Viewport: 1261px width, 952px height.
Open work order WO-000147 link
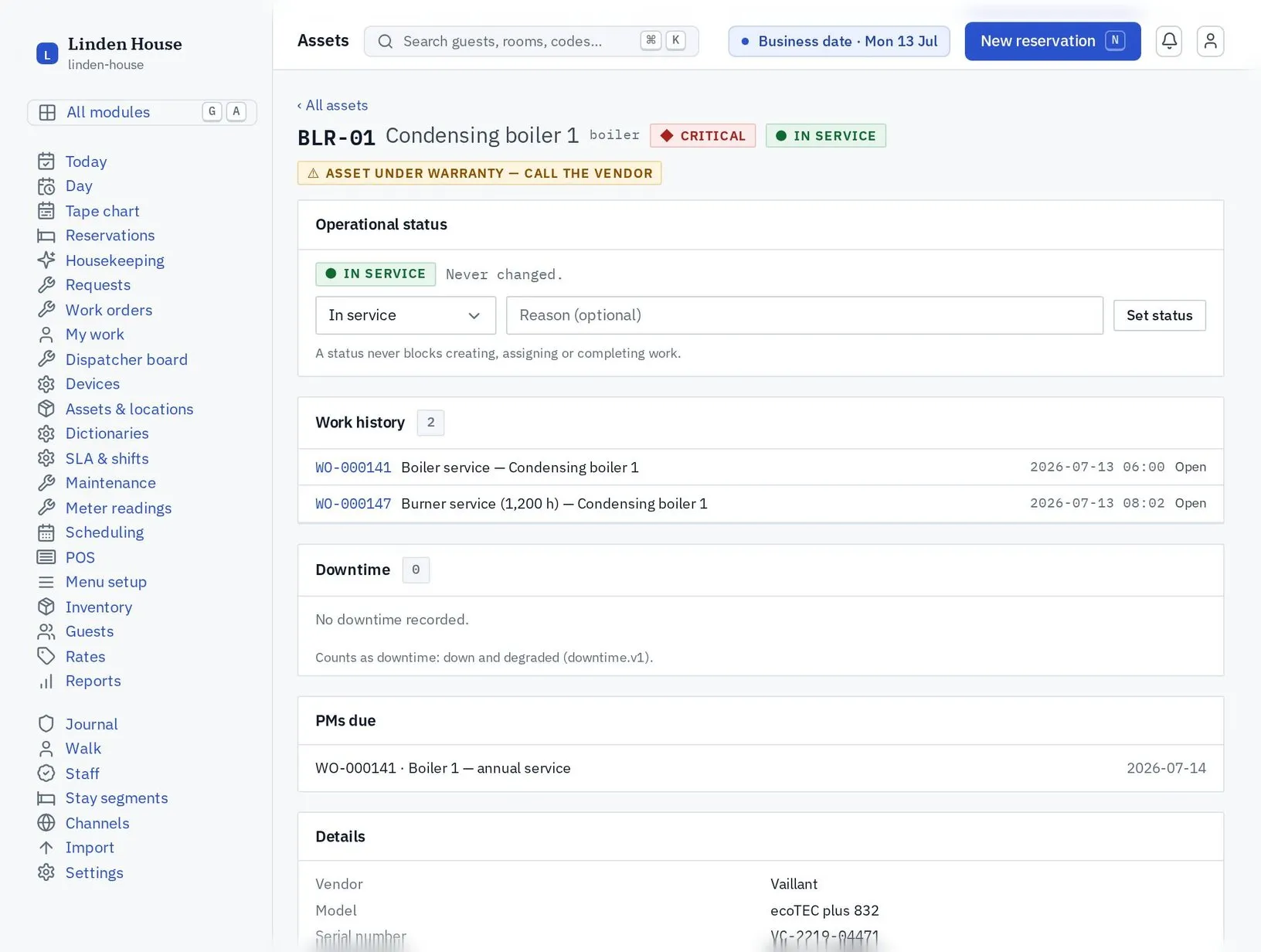(x=353, y=504)
